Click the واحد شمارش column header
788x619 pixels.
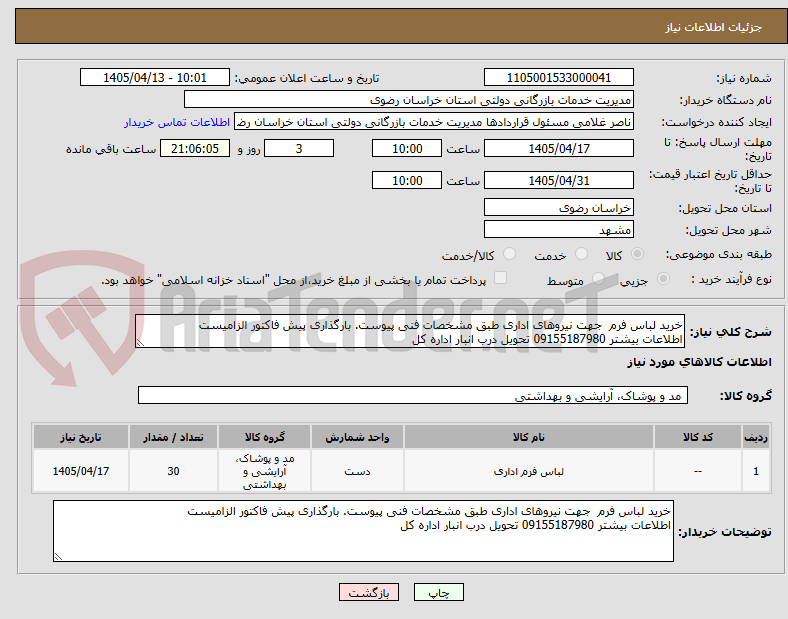coord(357,437)
